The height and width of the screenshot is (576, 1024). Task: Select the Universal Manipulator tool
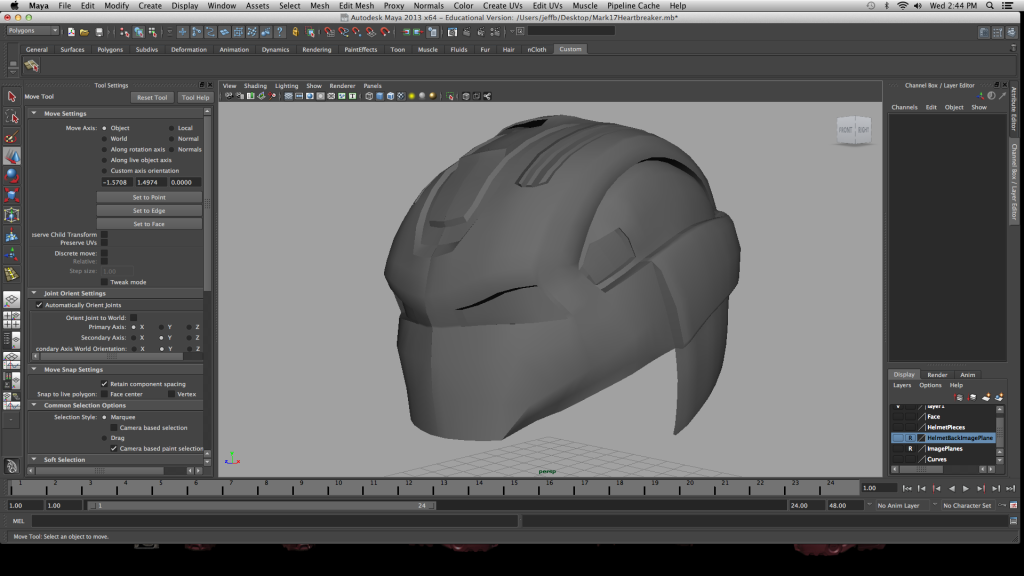point(12,216)
